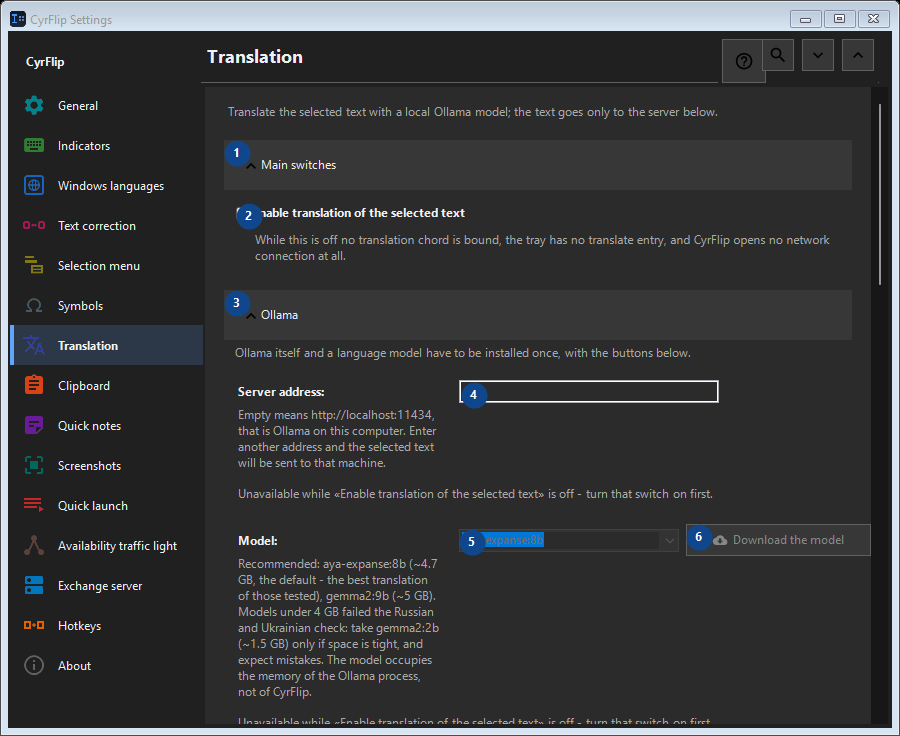Viewport: 900px width, 736px height.
Task: Click the 'Server address:' label
Action: (x=281, y=392)
